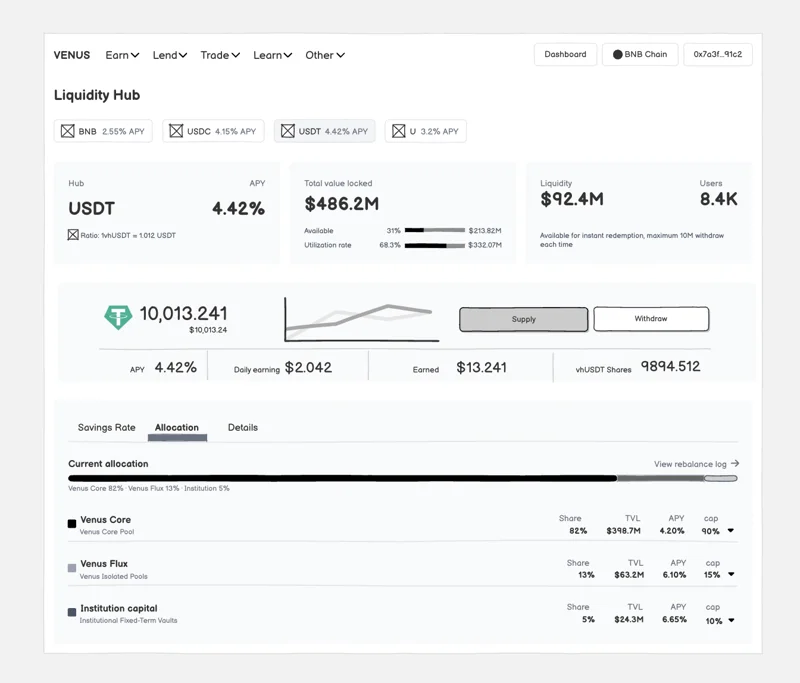This screenshot has height=683, width=800.
Task: Open the Learn dropdown menu
Action: [272, 55]
